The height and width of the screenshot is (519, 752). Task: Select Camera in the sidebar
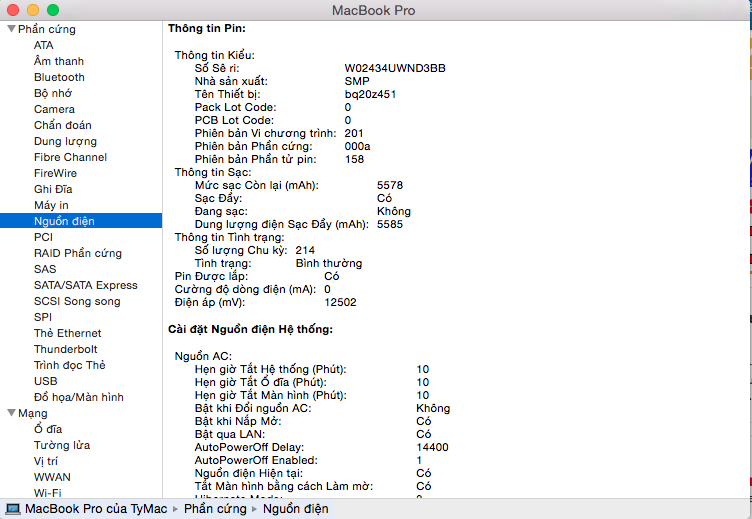coord(54,109)
